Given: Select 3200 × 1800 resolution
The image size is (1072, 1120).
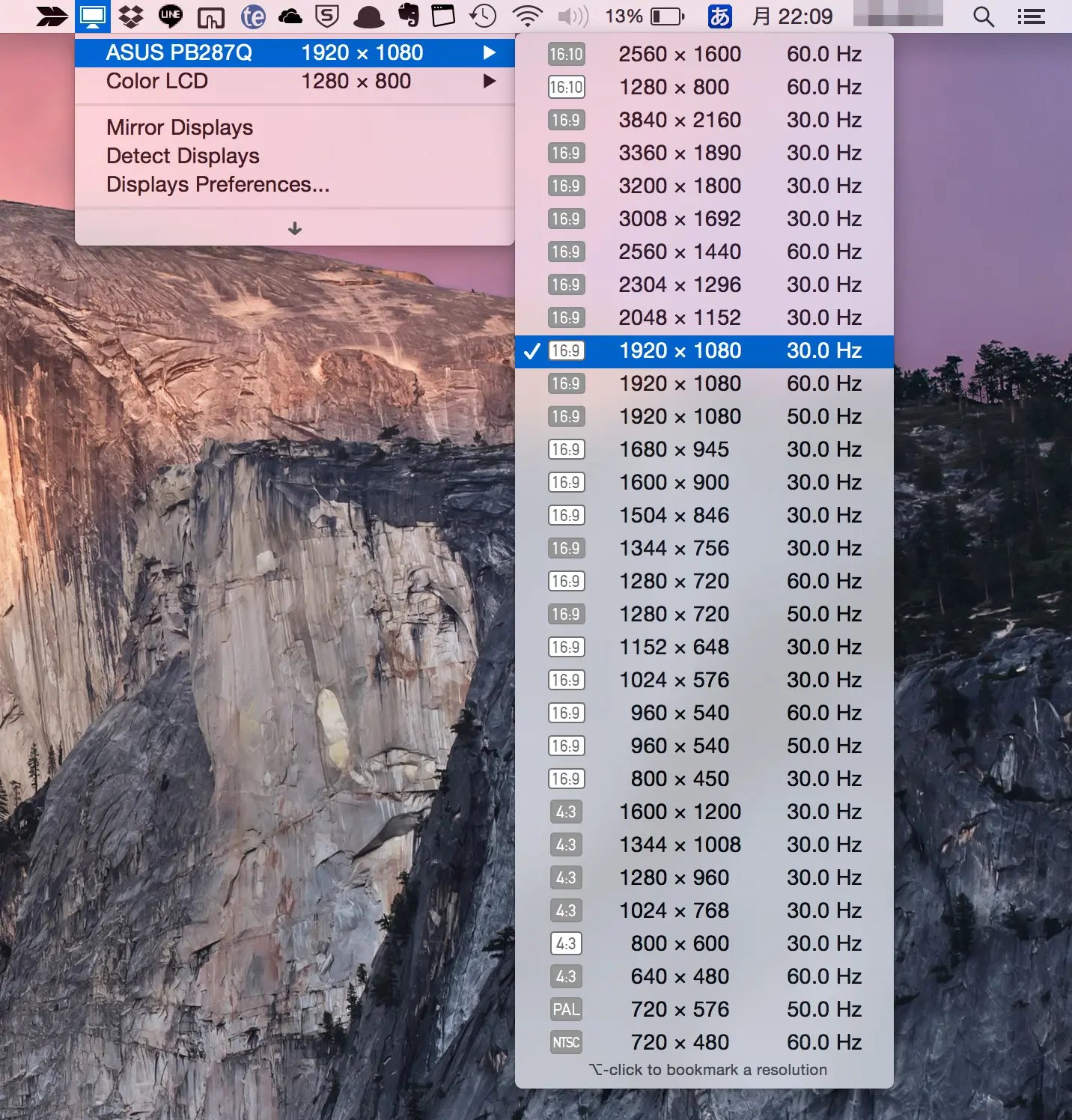Looking at the screenshot, I should coord(704,186).
